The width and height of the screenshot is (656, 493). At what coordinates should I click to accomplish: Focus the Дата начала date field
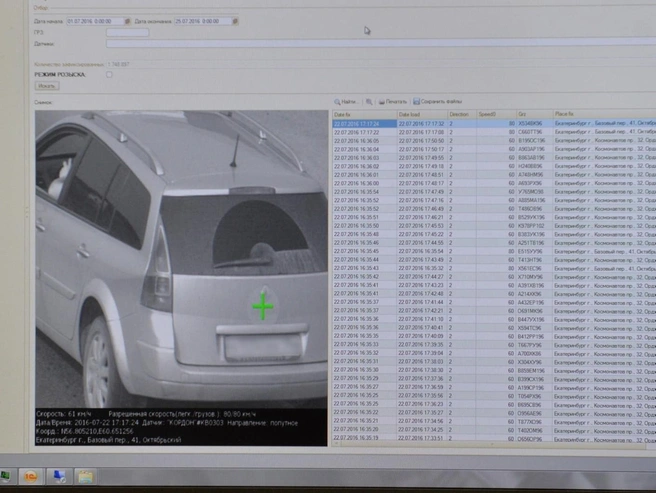pos(95,21)
